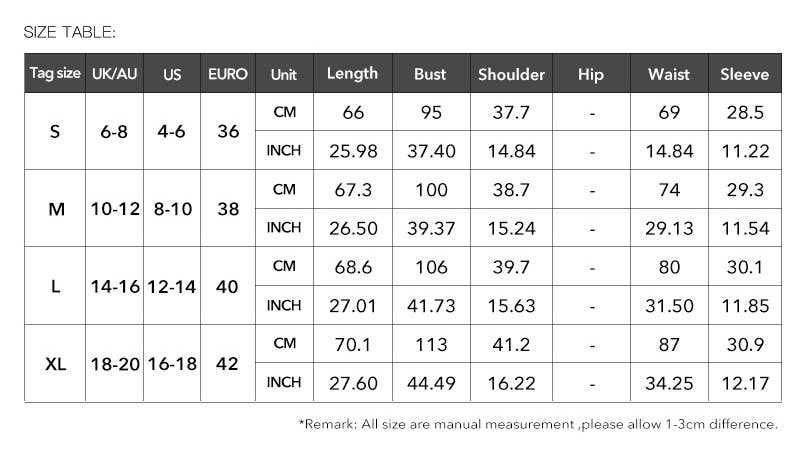The height and width of the screenshot is (451, 804).
Task: Click the 25.98 inch length value
Action: (352, 151)
